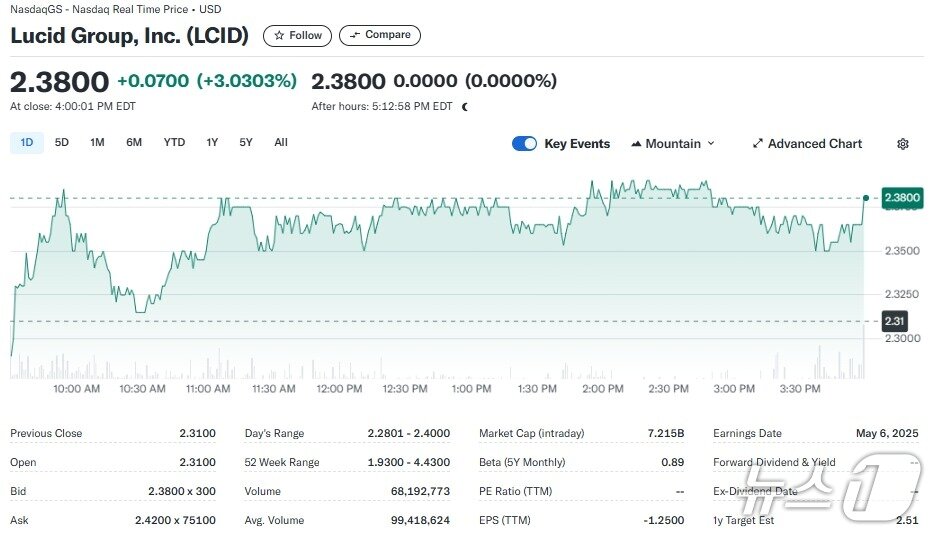Click the Ask value 2.4200 x 75100
Screen dimensions: 935x535
click(175, 520)
